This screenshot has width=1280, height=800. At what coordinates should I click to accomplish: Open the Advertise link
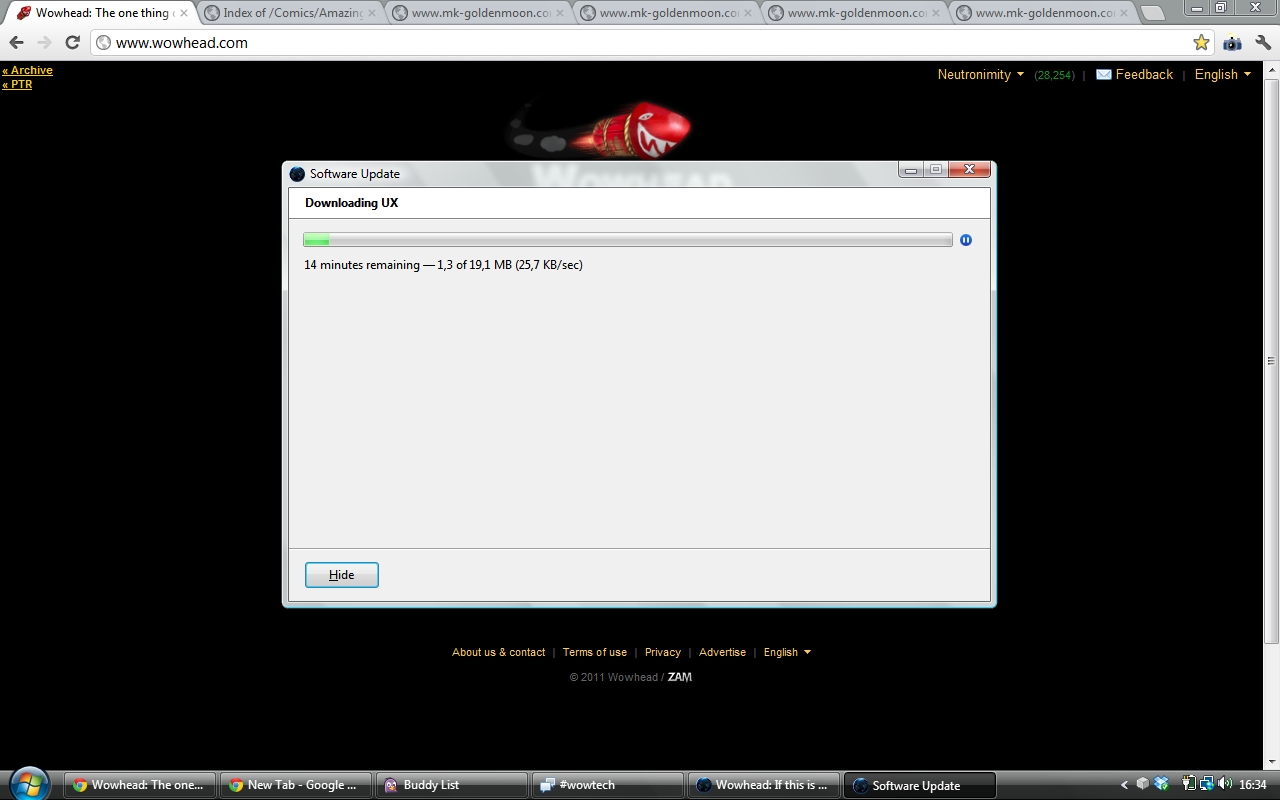[722, 652]
